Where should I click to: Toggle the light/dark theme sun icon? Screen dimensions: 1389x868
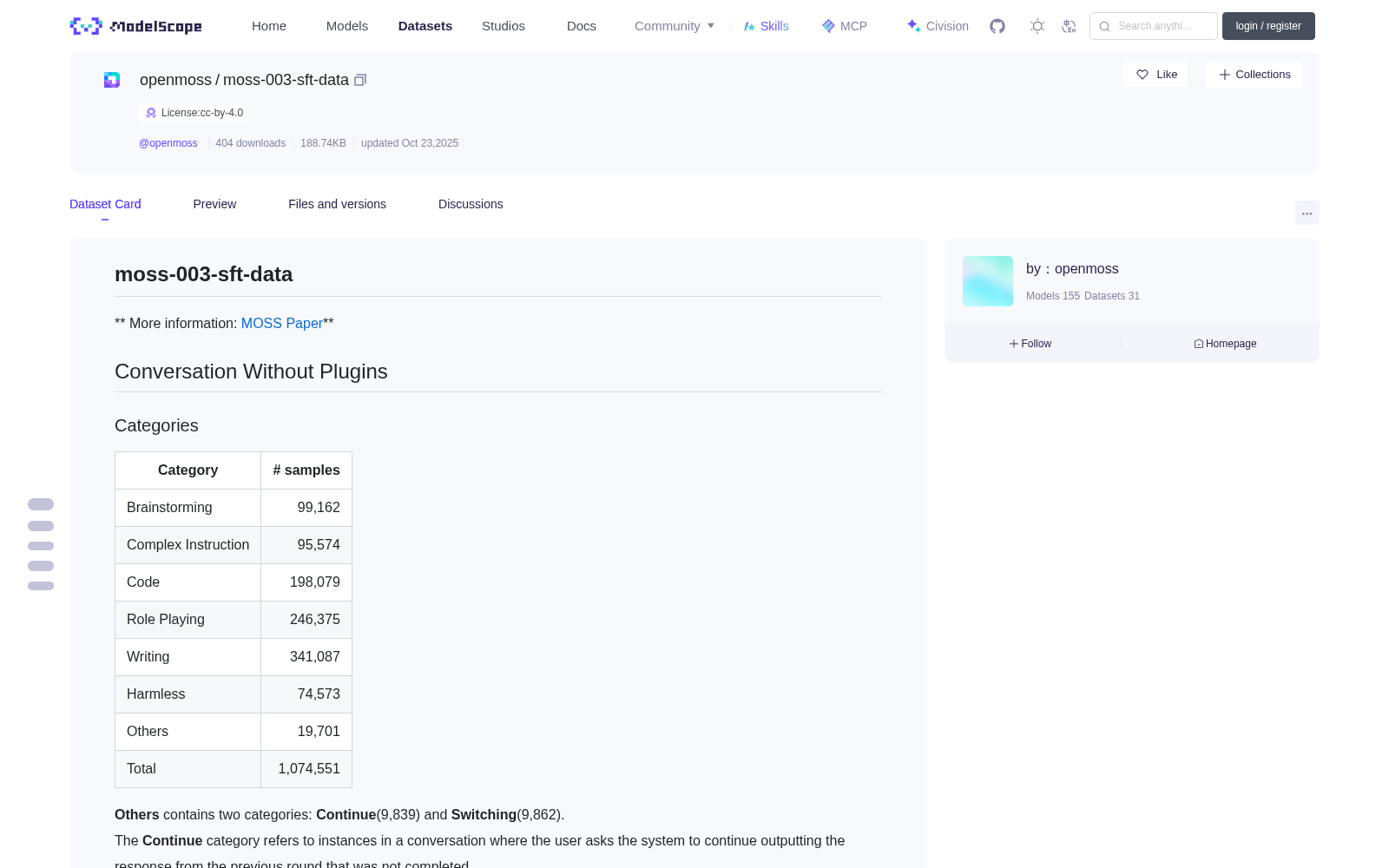[1037, 26]
